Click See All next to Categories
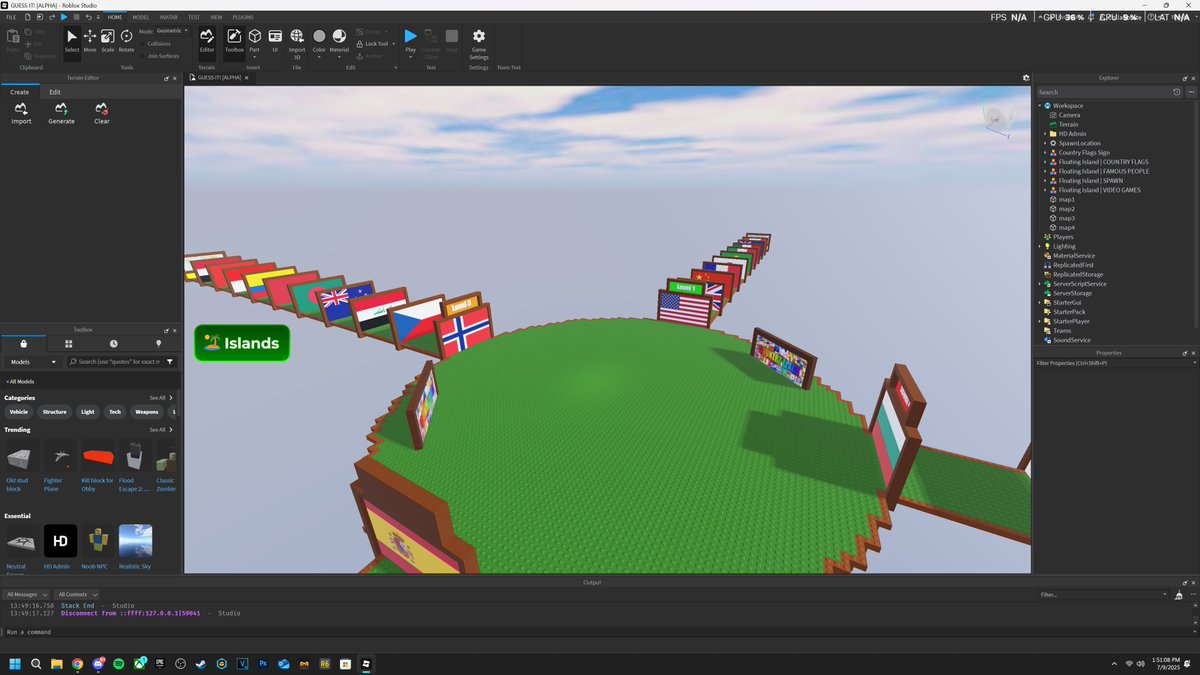 [x=161, y=398]
